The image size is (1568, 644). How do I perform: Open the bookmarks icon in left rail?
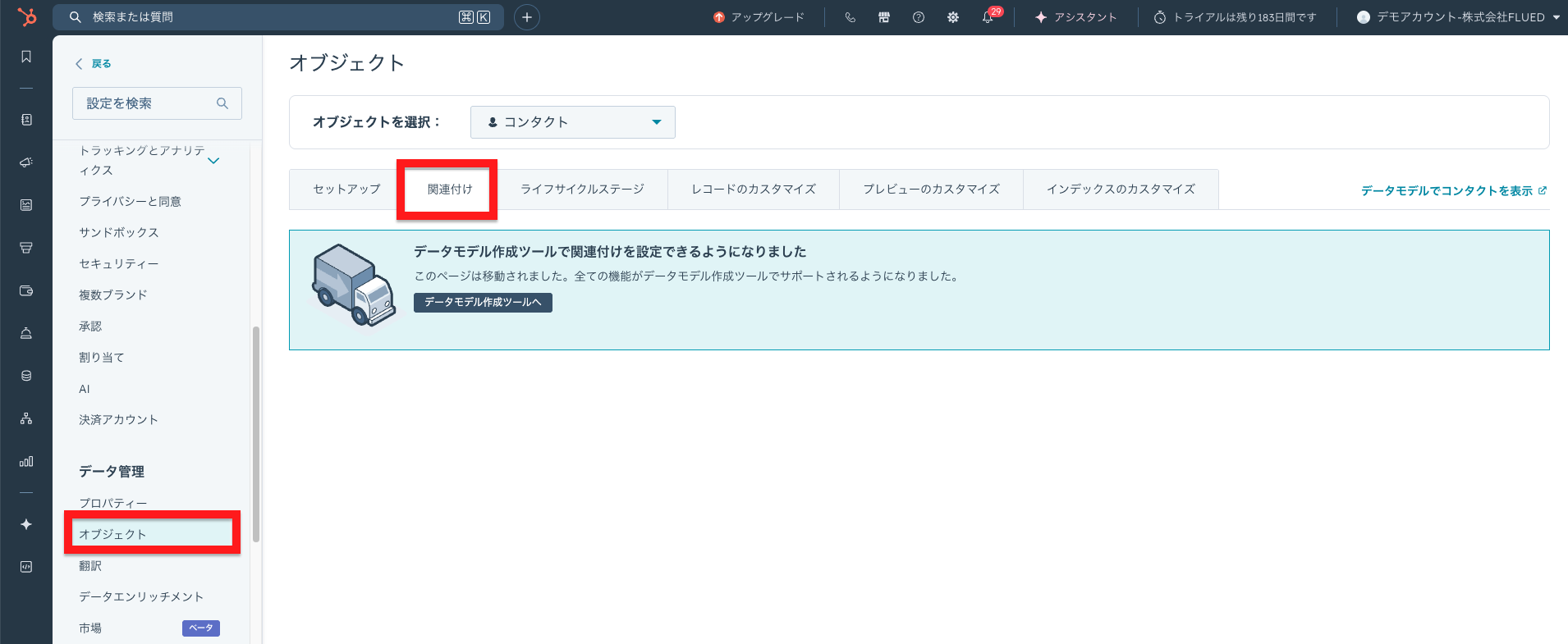pyautogui.click(x=26, y=57)
